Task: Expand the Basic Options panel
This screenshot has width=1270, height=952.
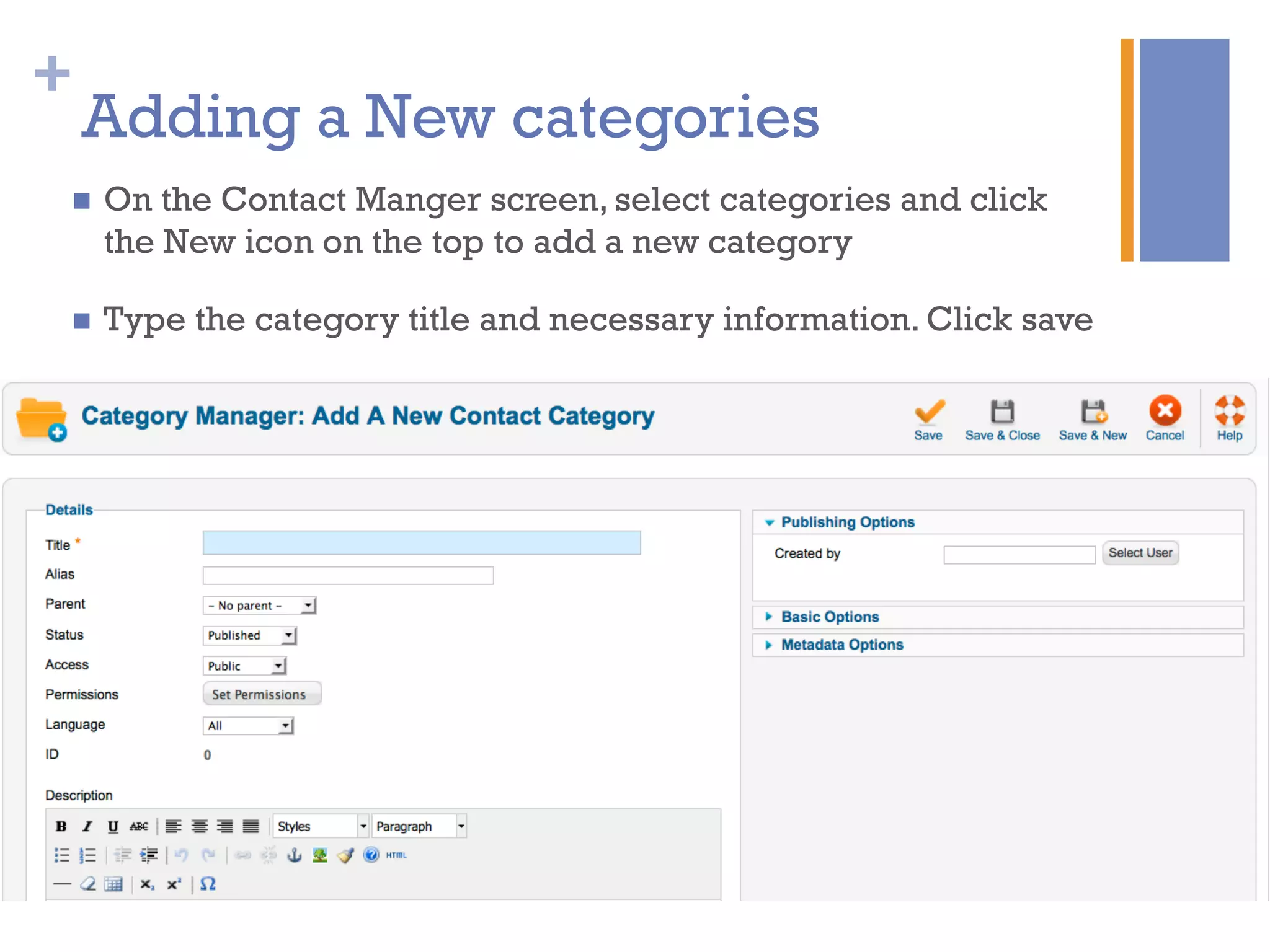Action: 998,617
